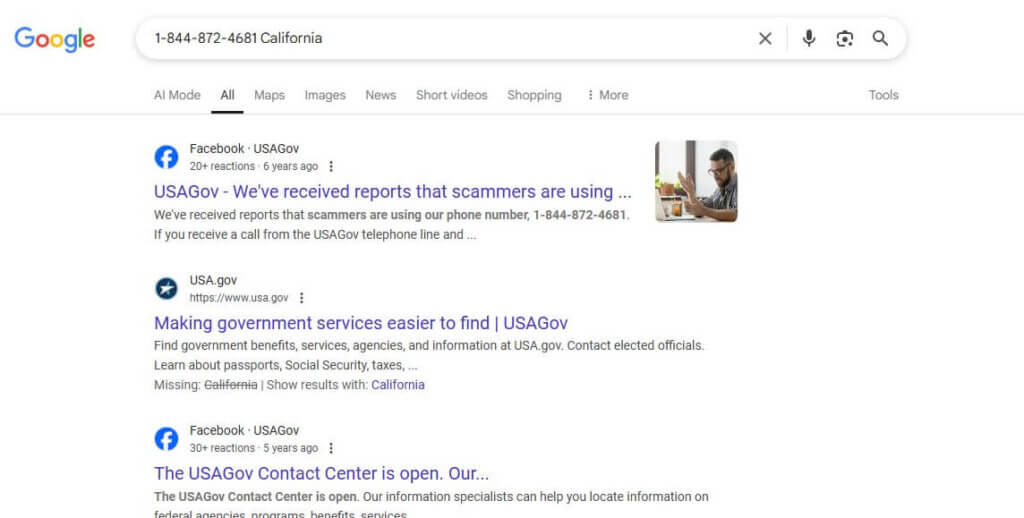
Task: Switch to AI Mode tab
Action: tap(177, 95)
